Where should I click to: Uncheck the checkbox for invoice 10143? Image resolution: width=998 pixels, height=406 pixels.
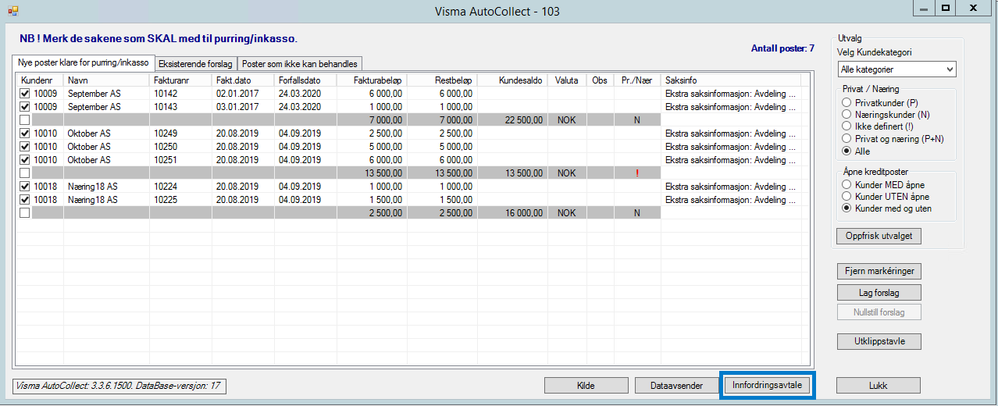coord(25,107)
